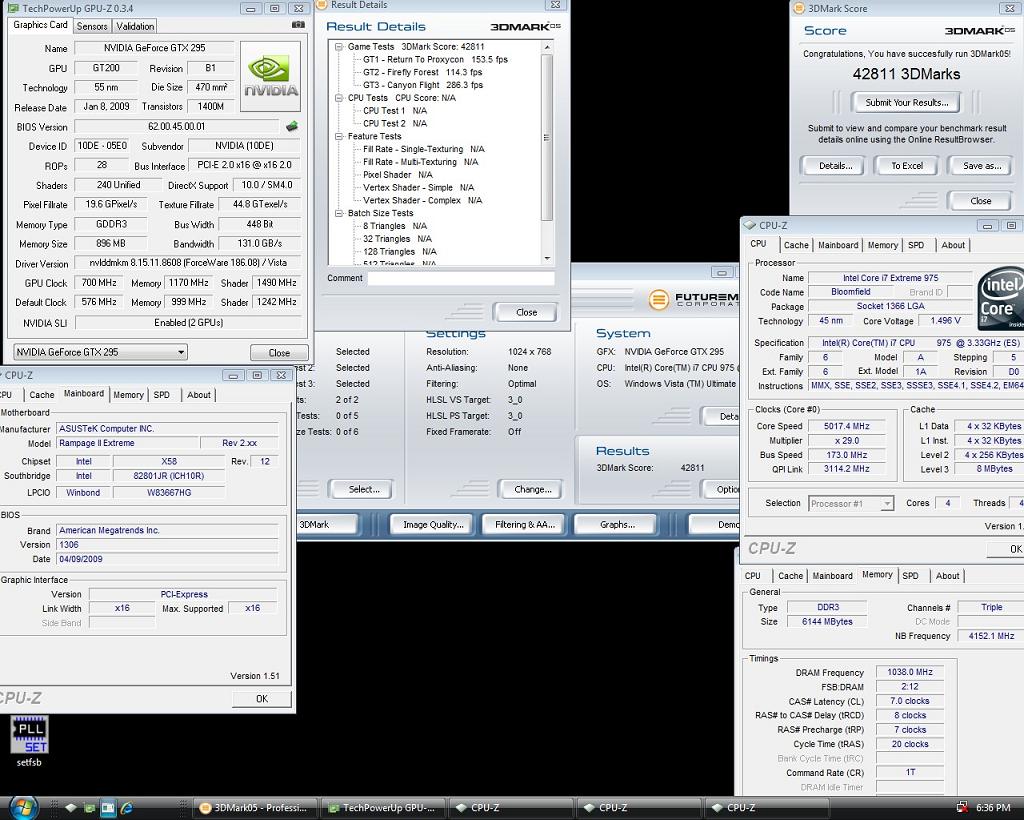The height and width of the screenshot is (820, 1024).
Task: Launch GPU-Z from the quick launch bar
Action: pos(89,808)
